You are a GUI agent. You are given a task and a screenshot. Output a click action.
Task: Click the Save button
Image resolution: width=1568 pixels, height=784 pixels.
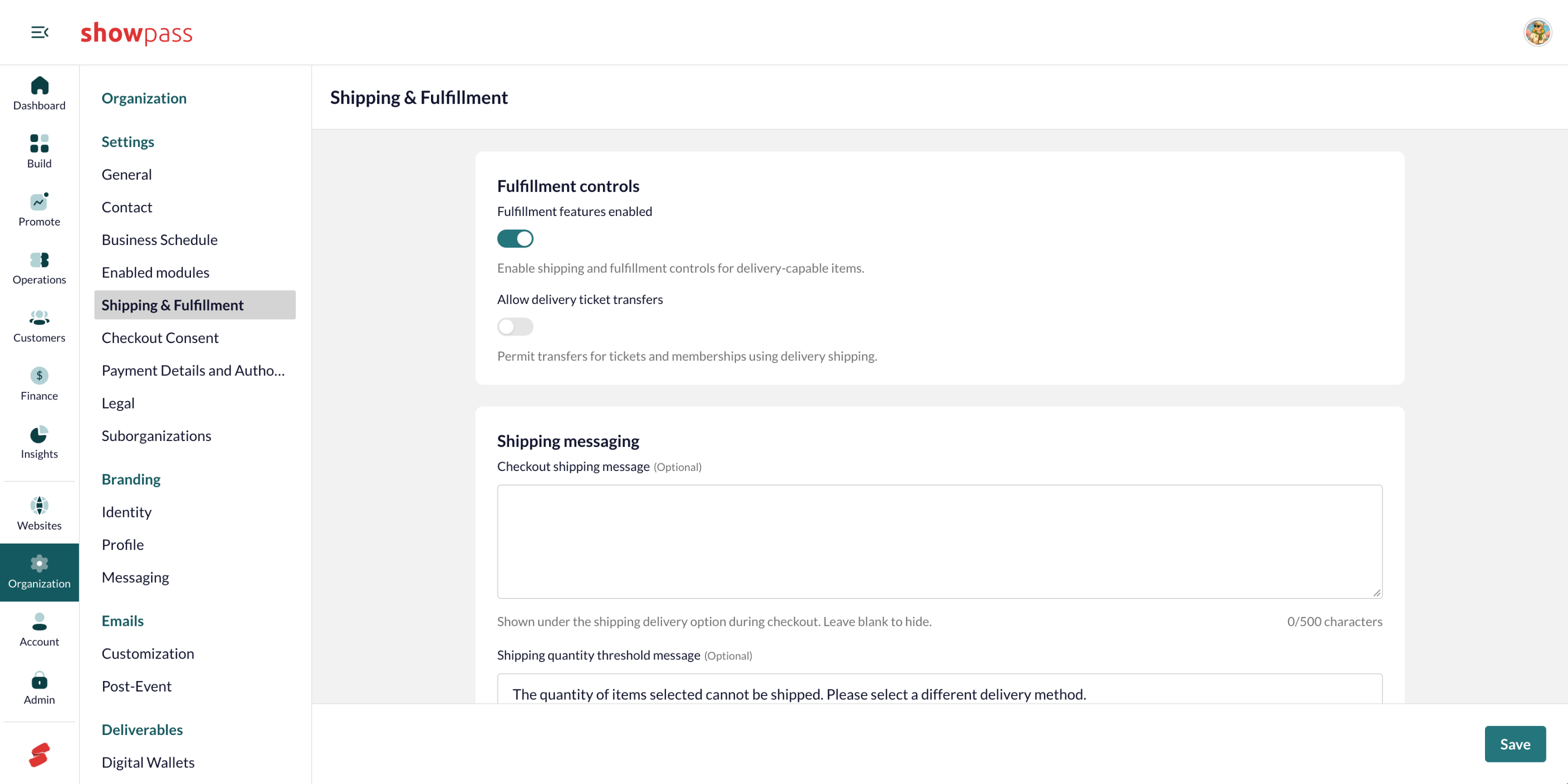pos(1514,744)
